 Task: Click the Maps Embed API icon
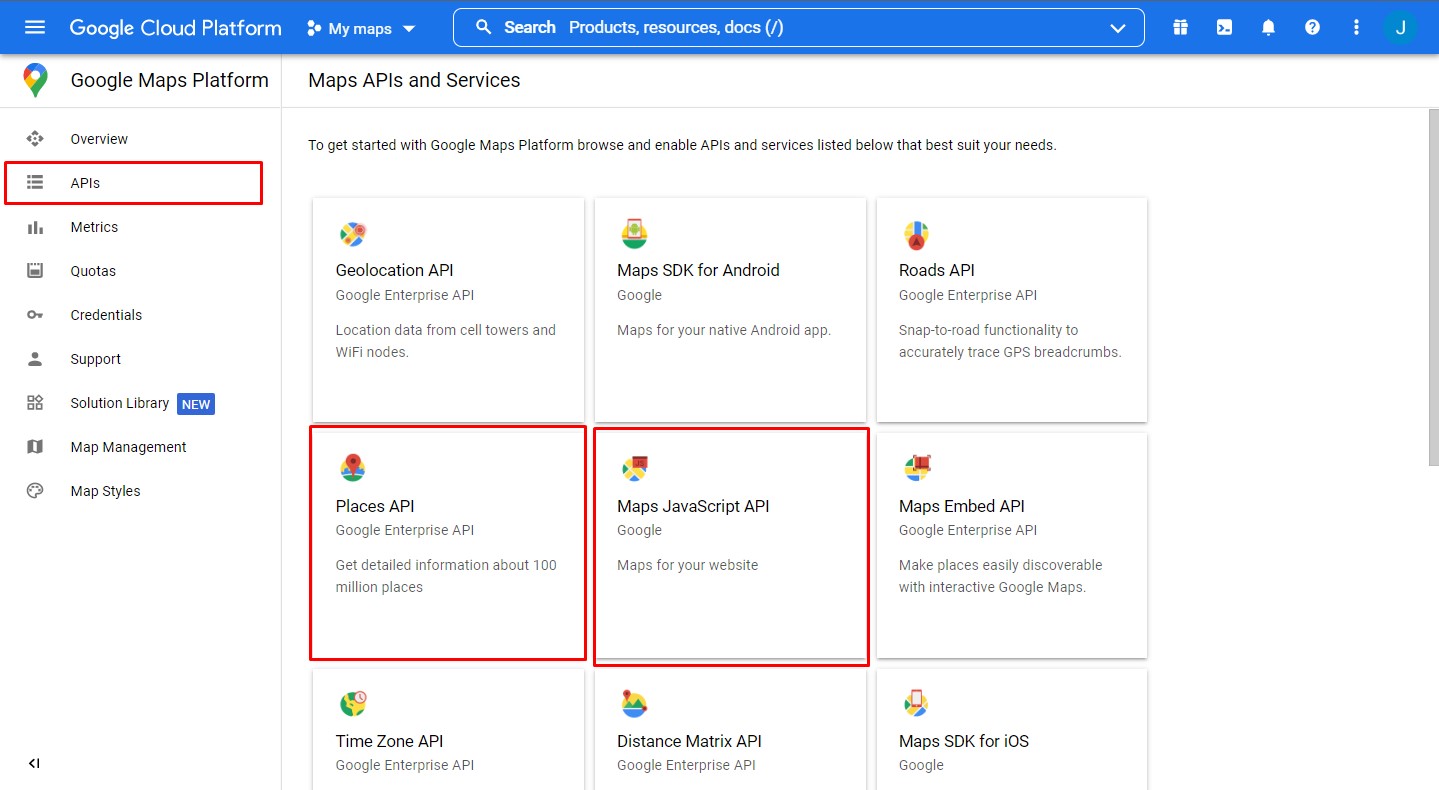click(x=916, y=467)
